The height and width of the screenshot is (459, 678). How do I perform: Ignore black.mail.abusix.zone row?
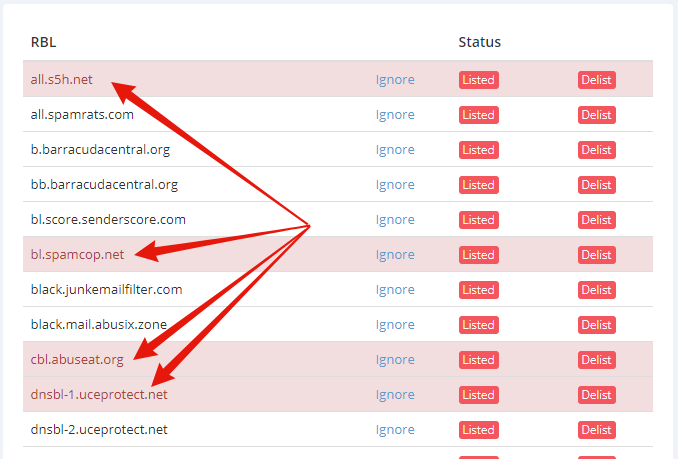click(395, 325)
